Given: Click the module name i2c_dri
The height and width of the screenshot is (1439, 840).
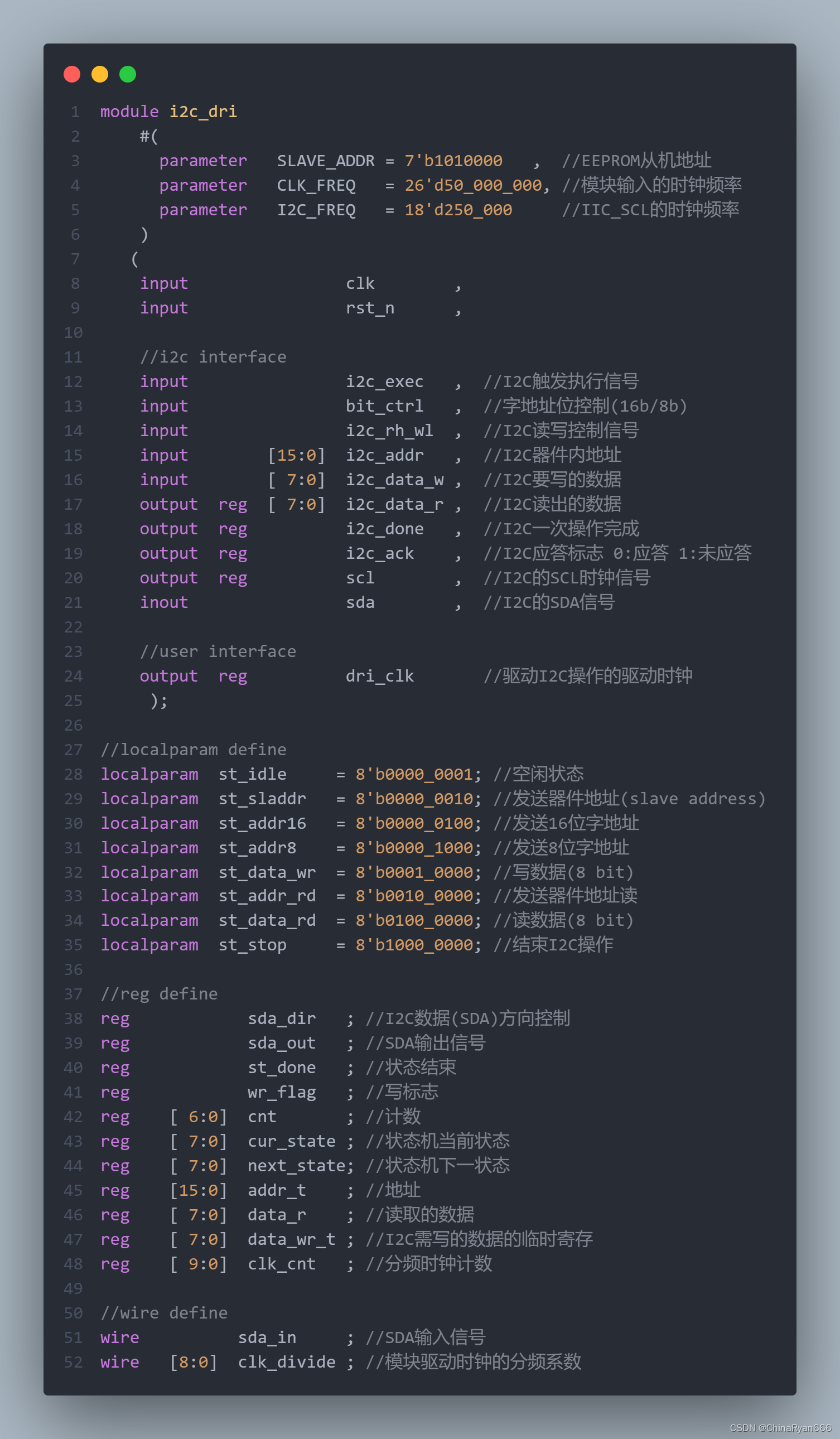Looking at the screenshot, I should coord(203,112).
